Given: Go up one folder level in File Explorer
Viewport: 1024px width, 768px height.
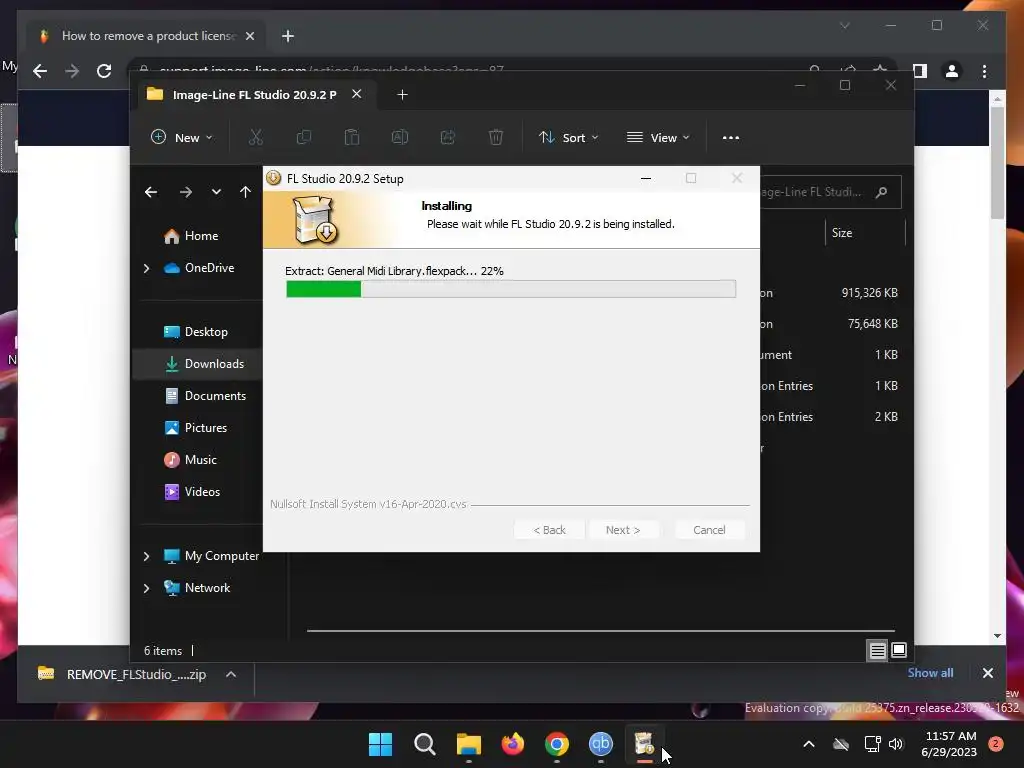Looking at the screenshot, I should click(245, 192).
